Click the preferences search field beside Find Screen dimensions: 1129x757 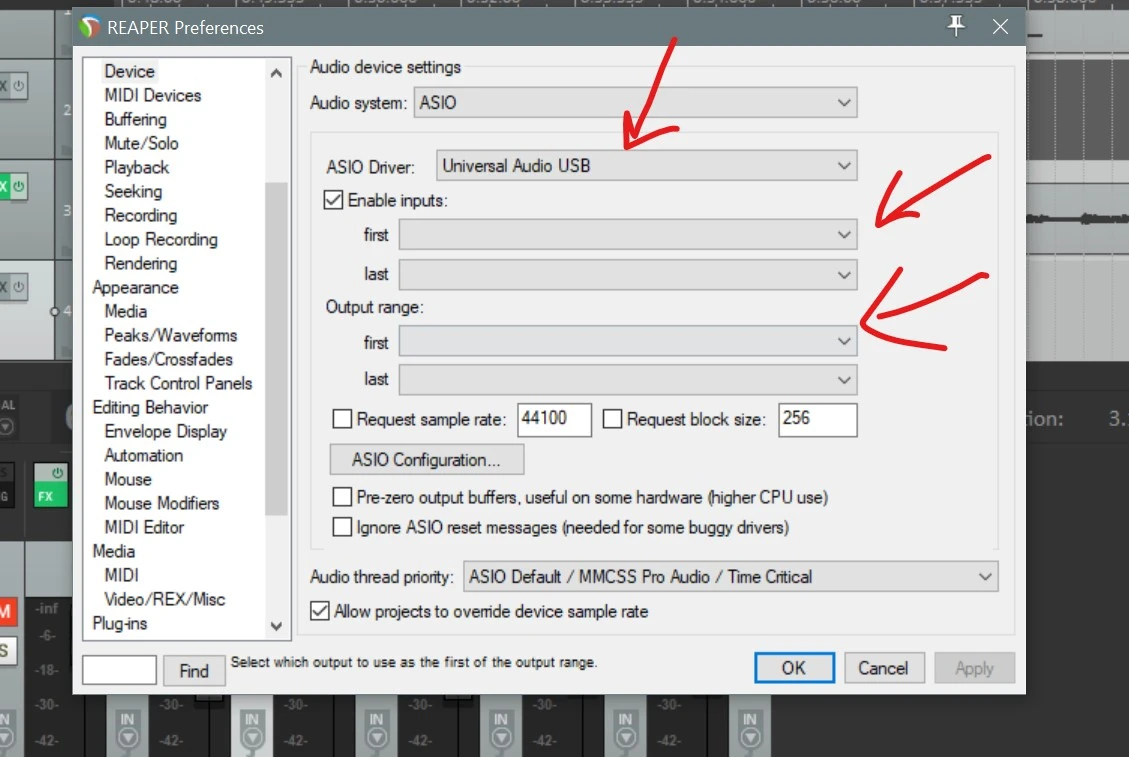click(119, 670)
